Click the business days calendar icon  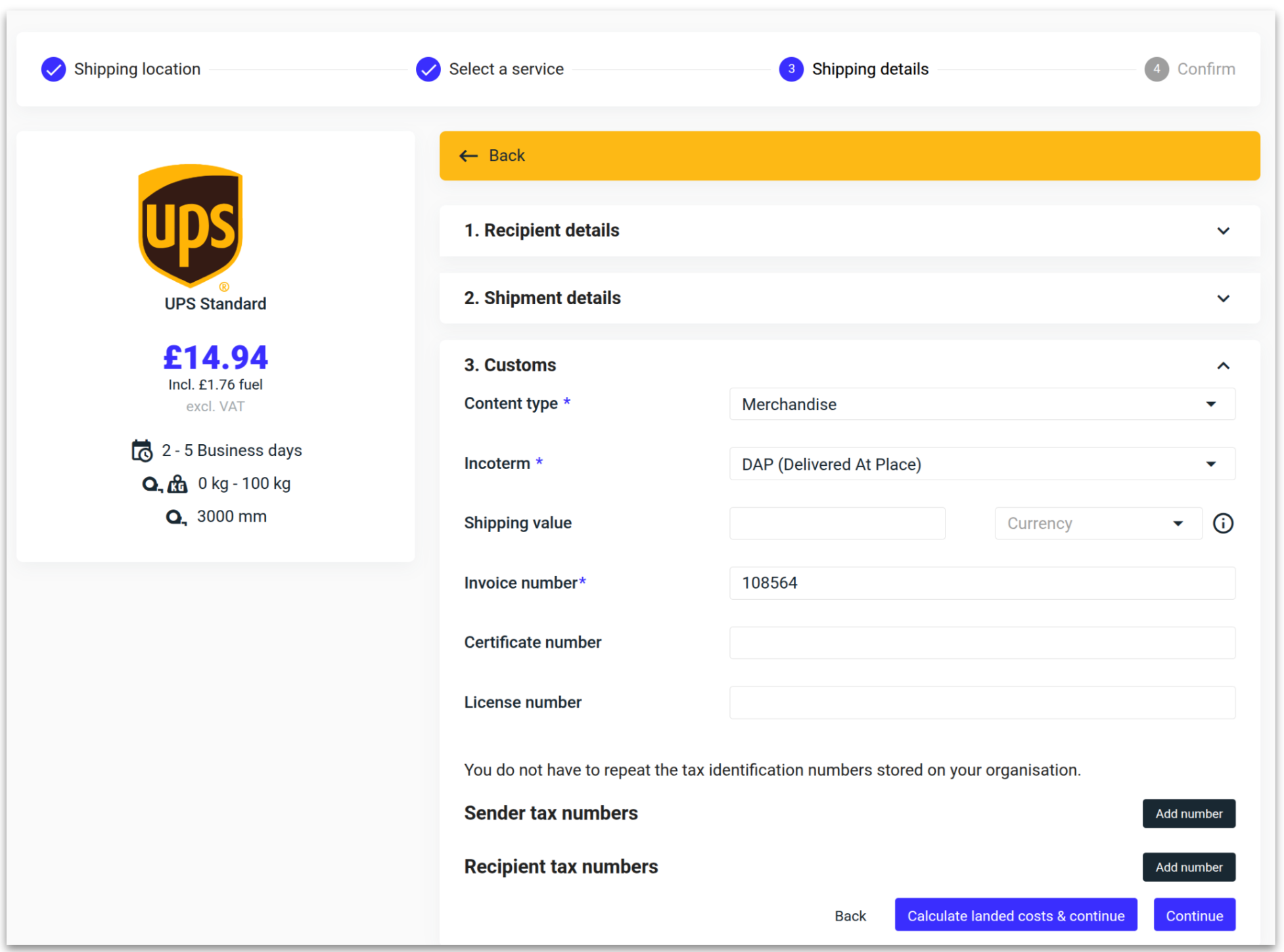(142, 451)
